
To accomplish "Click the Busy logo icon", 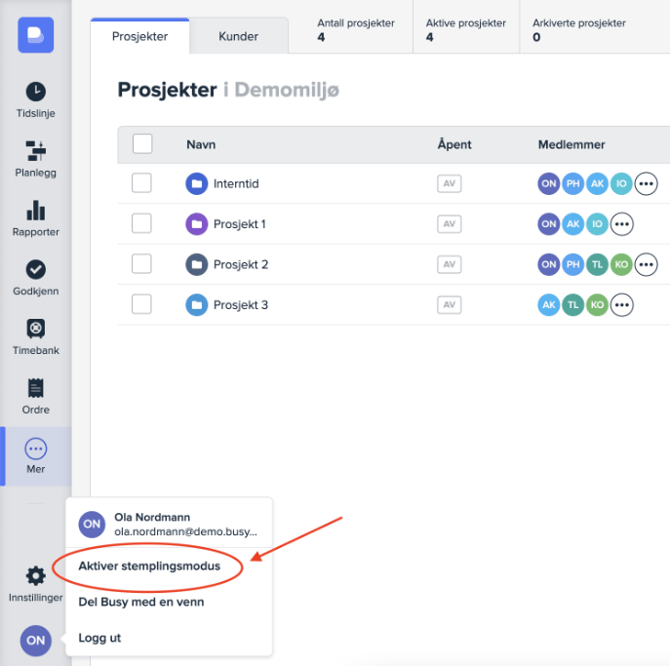I will 35,35.
